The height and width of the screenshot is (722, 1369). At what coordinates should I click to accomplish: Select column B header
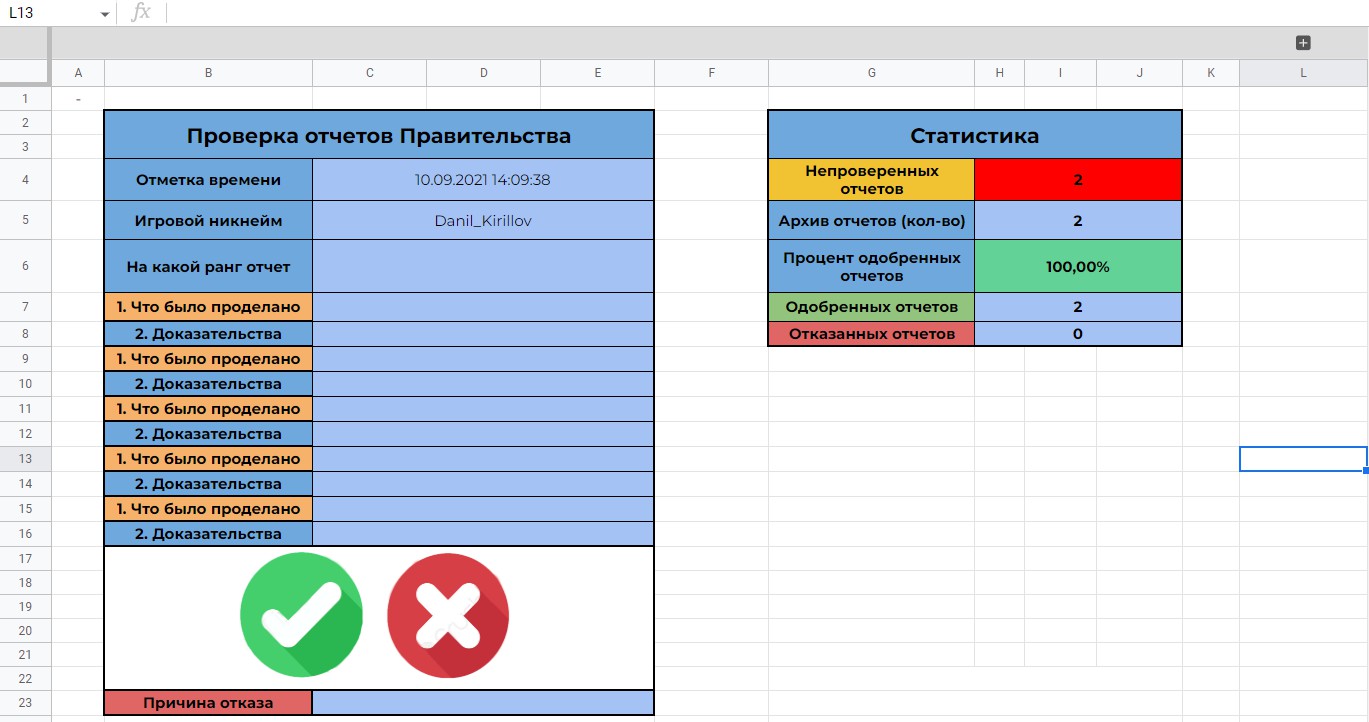coord(208,73)
